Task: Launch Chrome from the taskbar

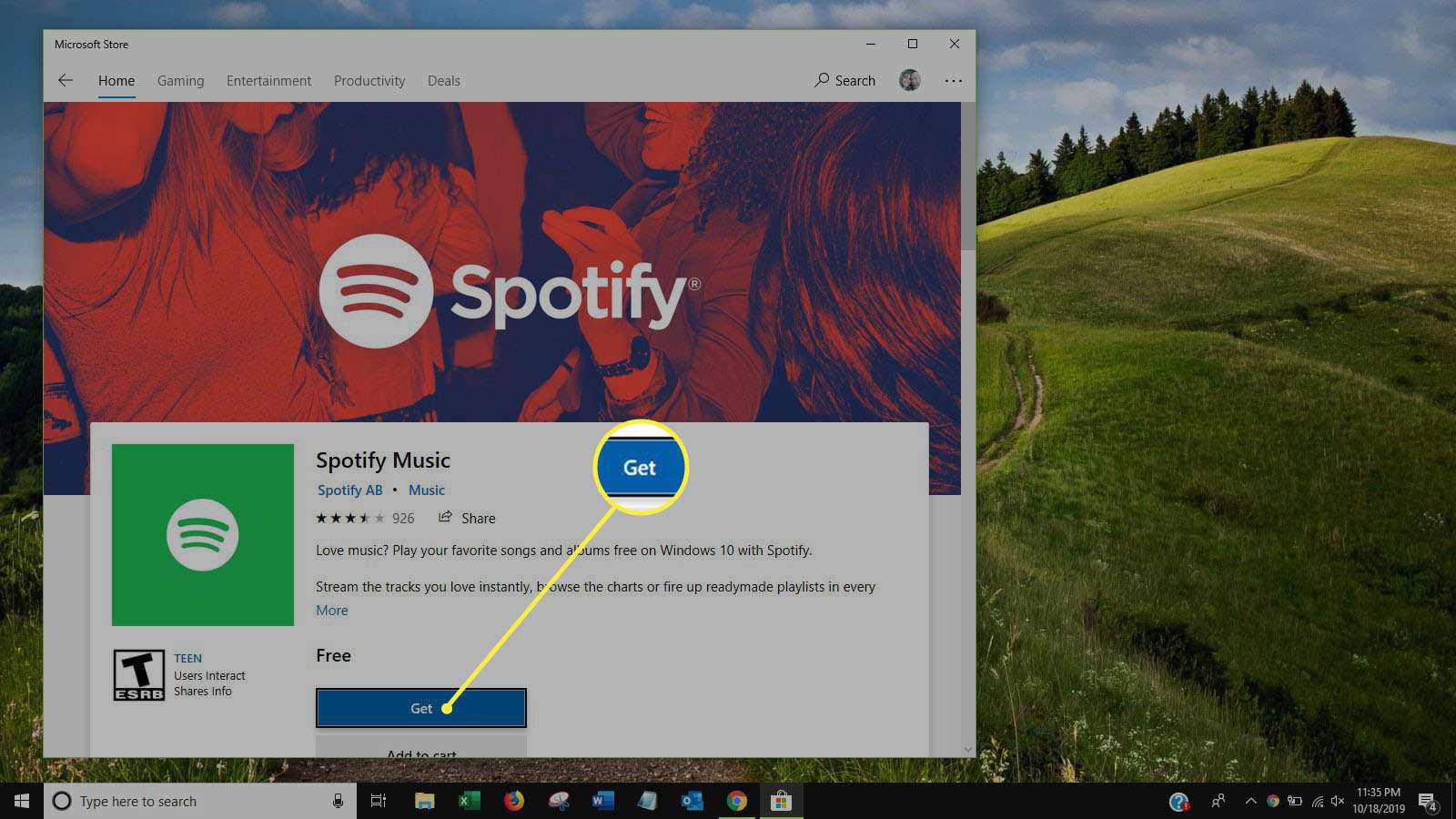Action: pos(736,801)
